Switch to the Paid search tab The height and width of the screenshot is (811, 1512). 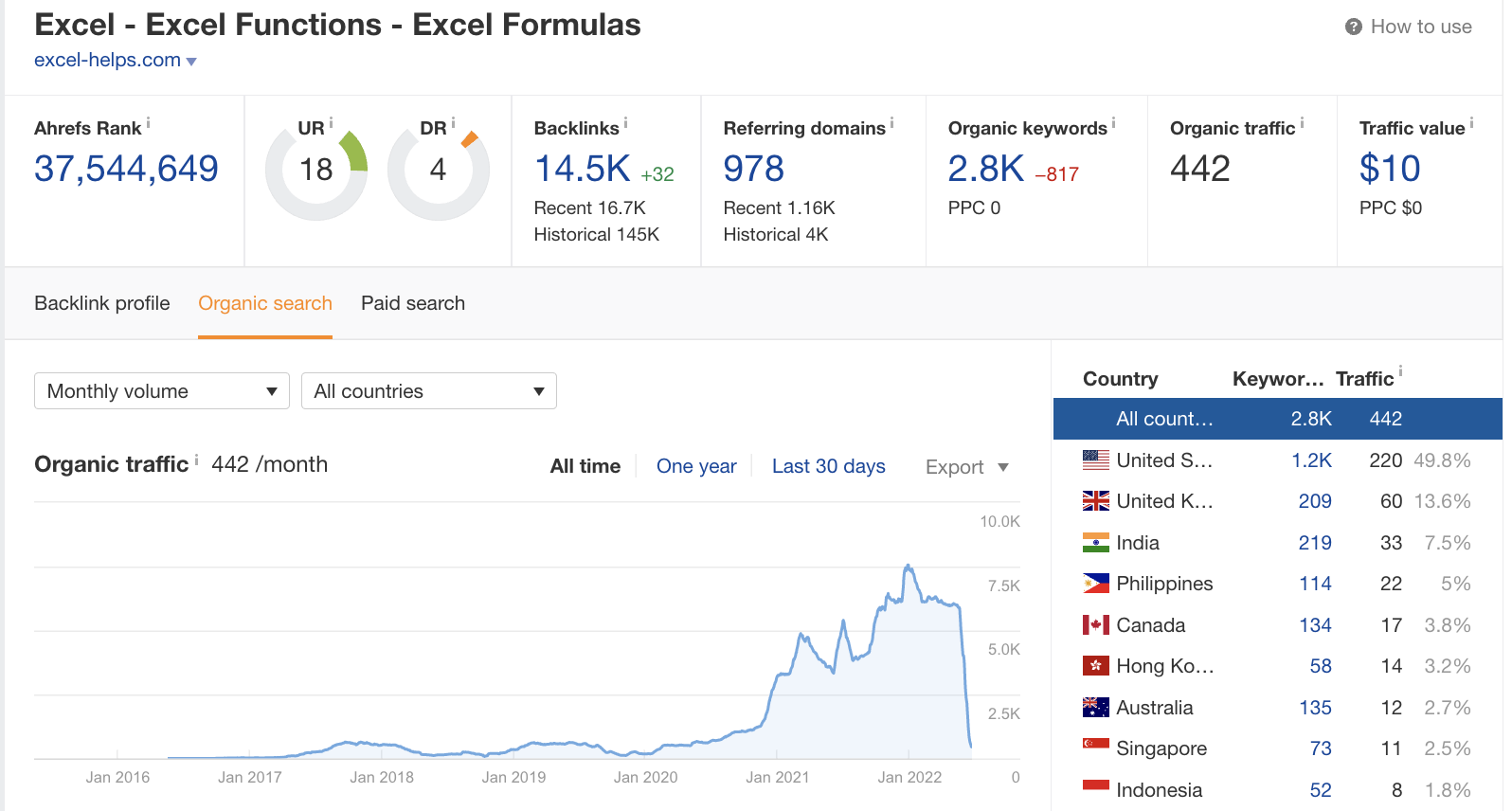413,303
